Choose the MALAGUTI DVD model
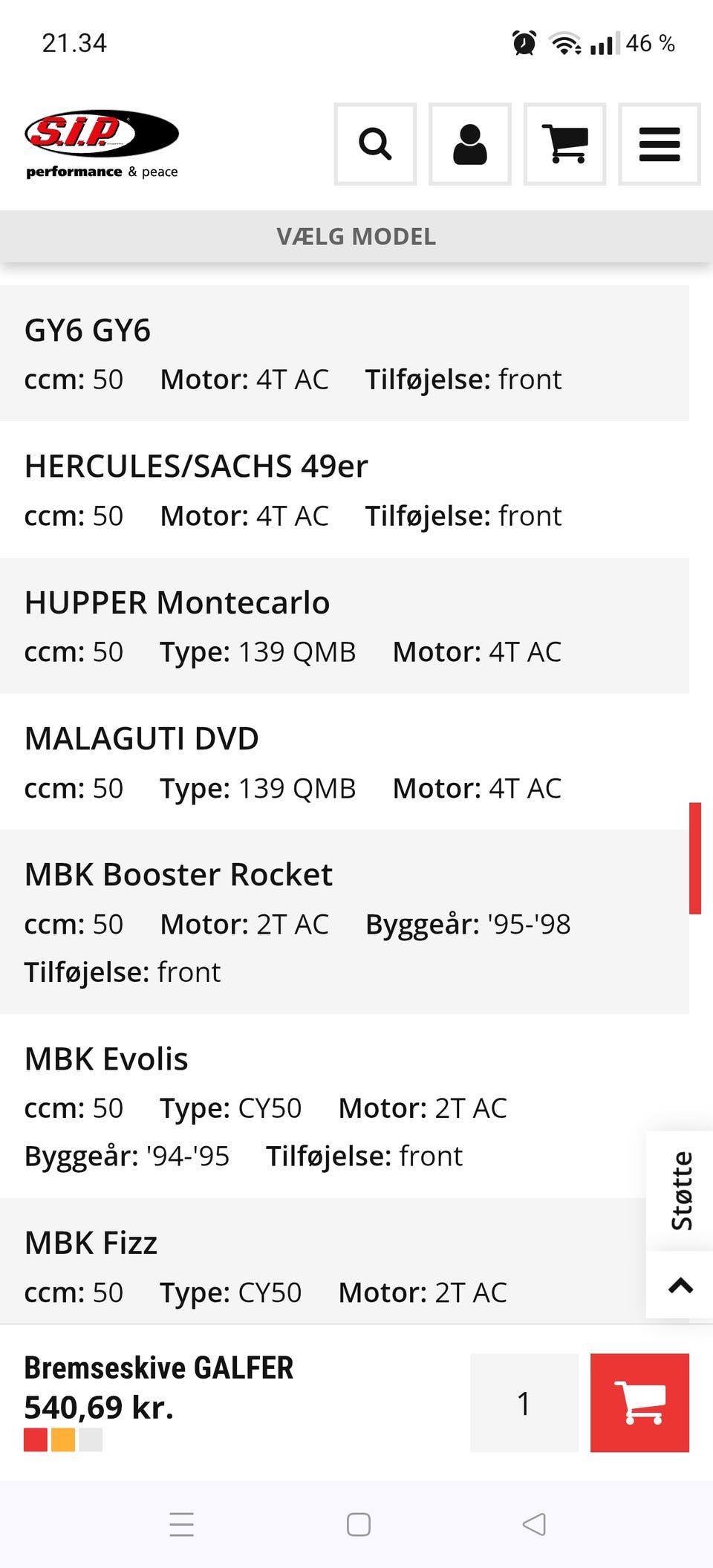Screen dimensions: 713x1568 345,762
